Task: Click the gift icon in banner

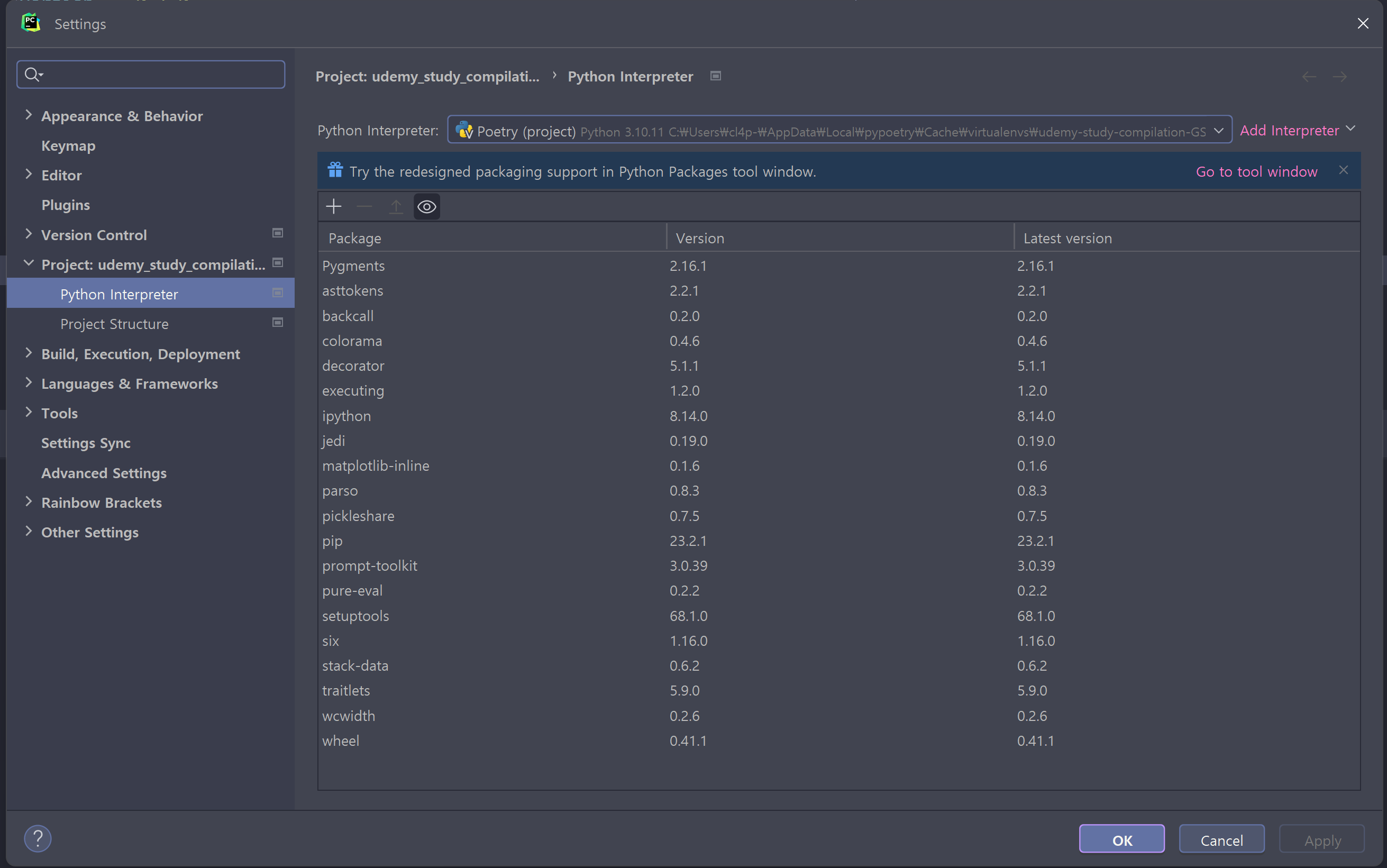Action: pyautogui.click(x=335, y=170)
